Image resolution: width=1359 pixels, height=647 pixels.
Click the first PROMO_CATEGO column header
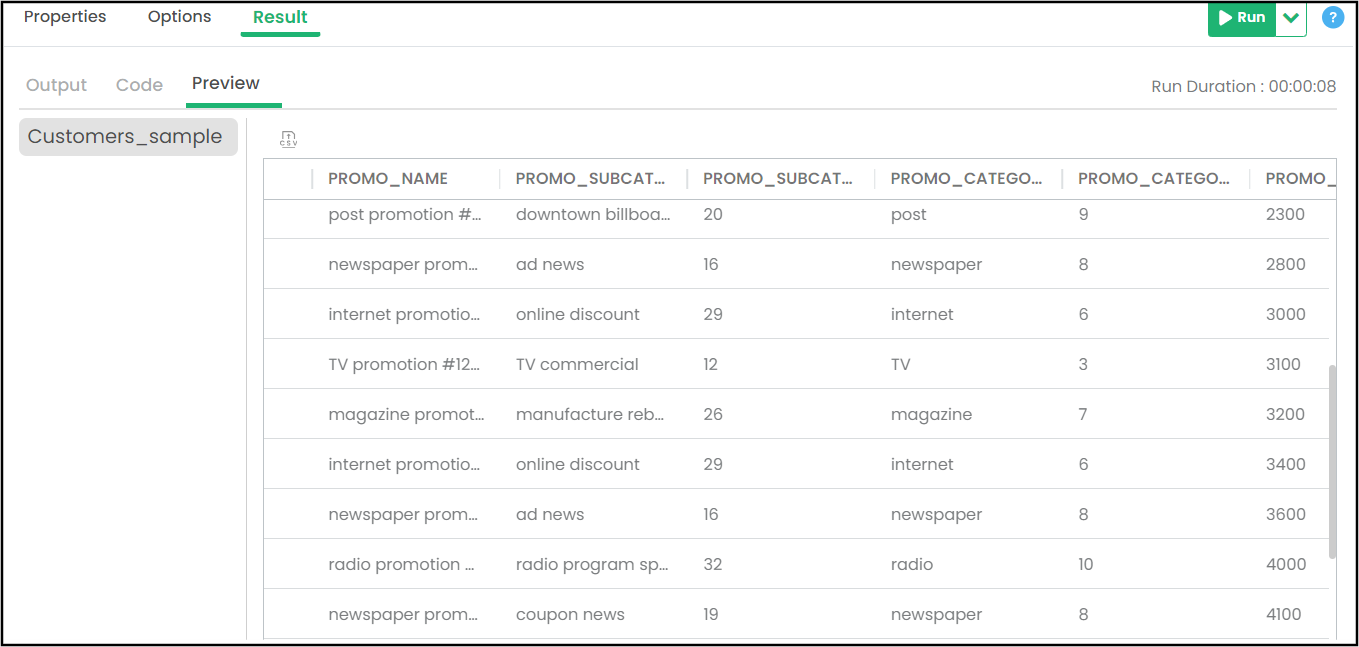[x=965, y=179]
